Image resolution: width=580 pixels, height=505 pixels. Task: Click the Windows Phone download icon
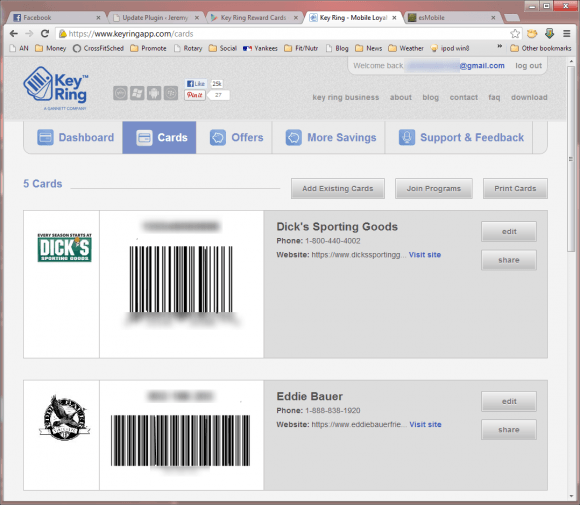(137, 93)
